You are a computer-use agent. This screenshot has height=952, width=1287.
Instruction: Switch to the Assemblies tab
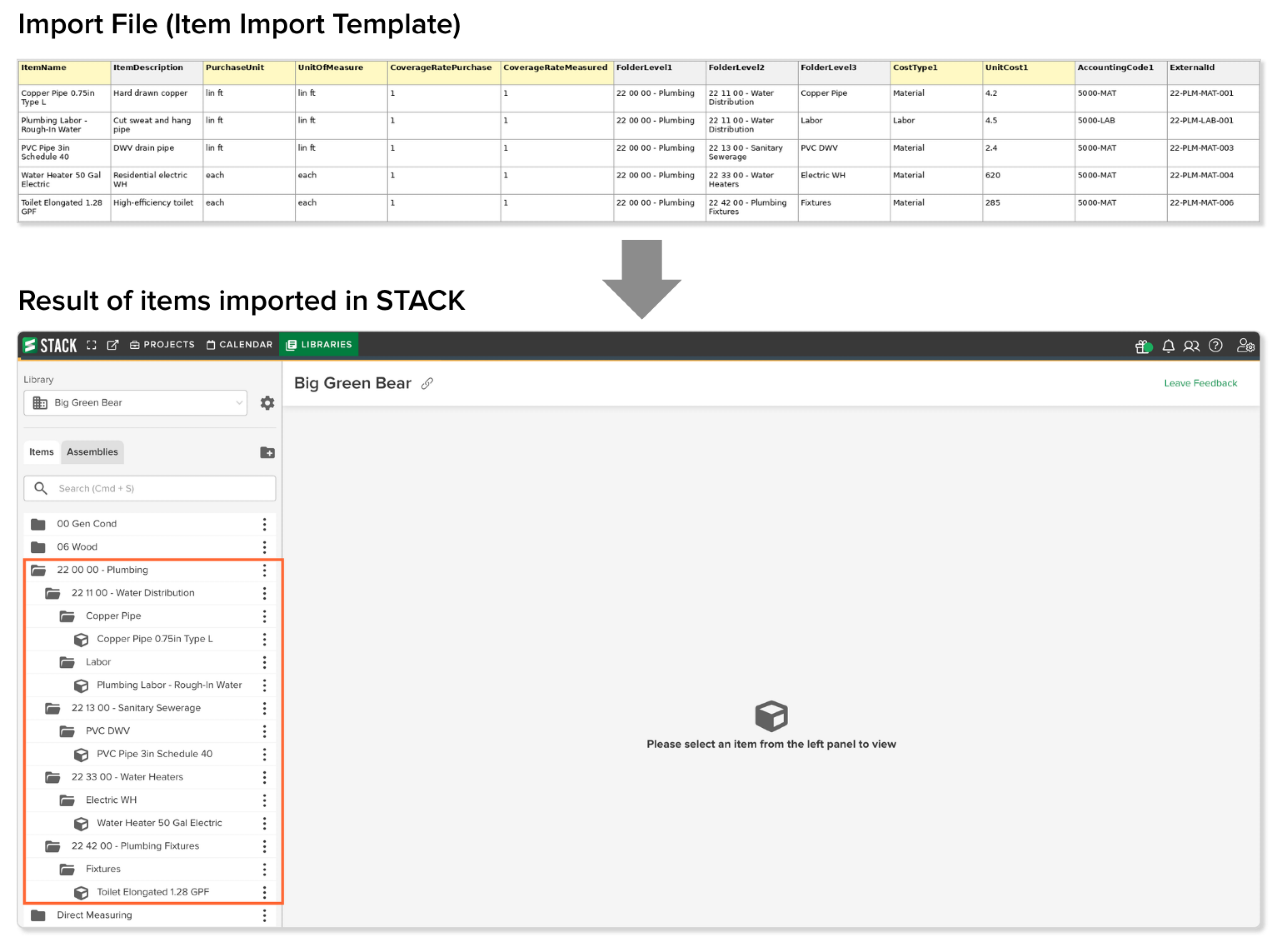92,452
